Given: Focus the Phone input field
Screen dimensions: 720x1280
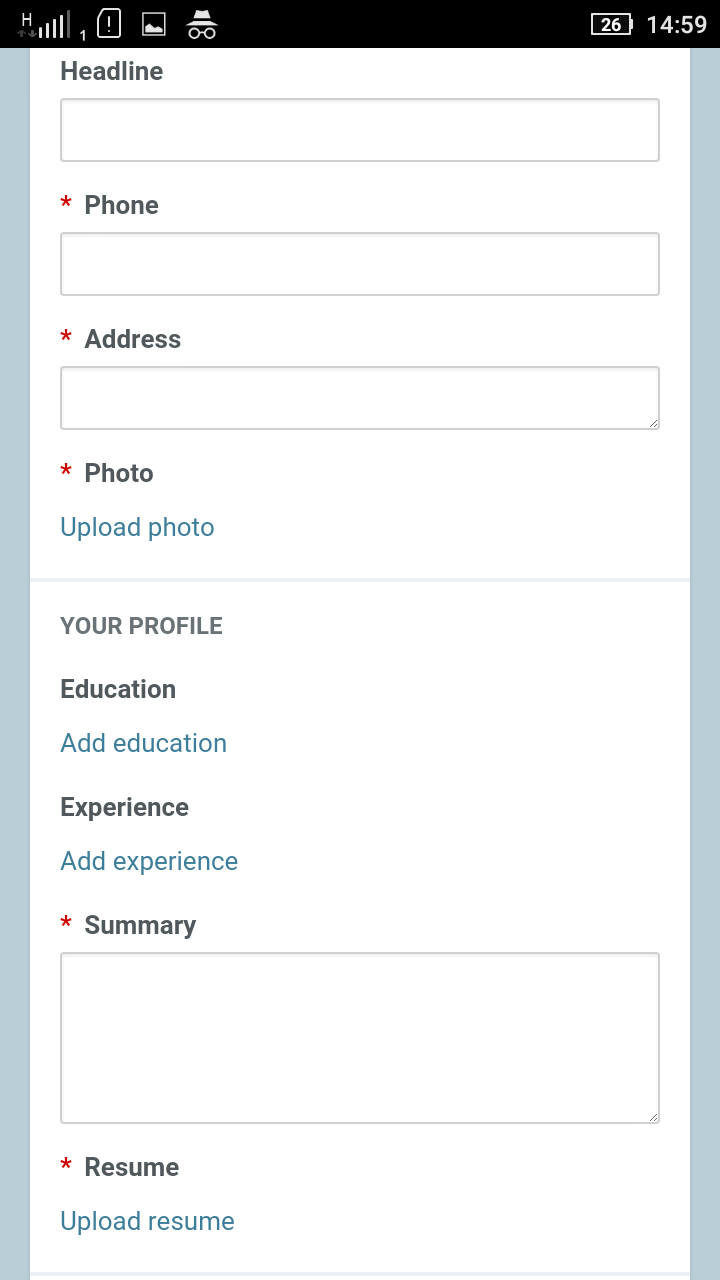Looking at the screenshot, I should click(360, 264).
